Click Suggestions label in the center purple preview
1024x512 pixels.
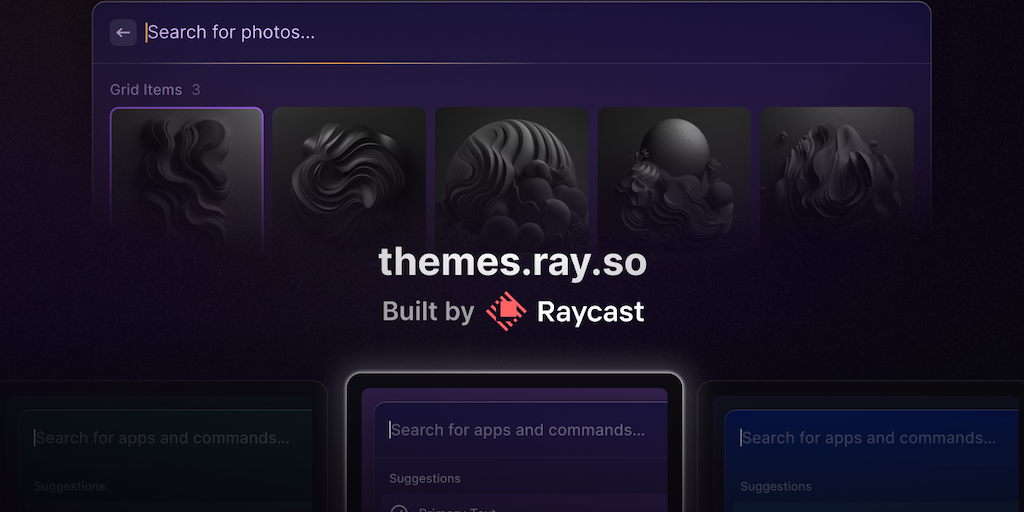pos(425,479)
